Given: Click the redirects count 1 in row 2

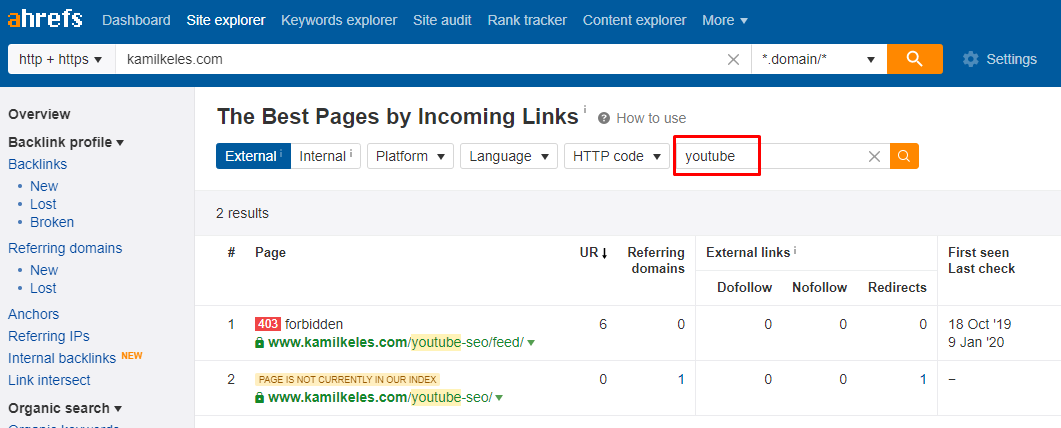Looking at the screenshot, I should pyautogui.click(x=923, y=379).
